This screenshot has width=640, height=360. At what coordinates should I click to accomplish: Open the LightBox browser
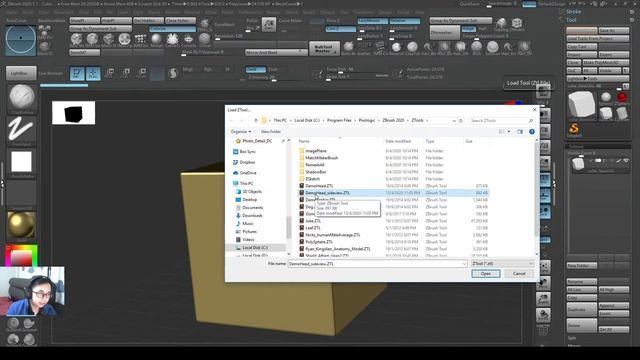(x=21, y=73)
